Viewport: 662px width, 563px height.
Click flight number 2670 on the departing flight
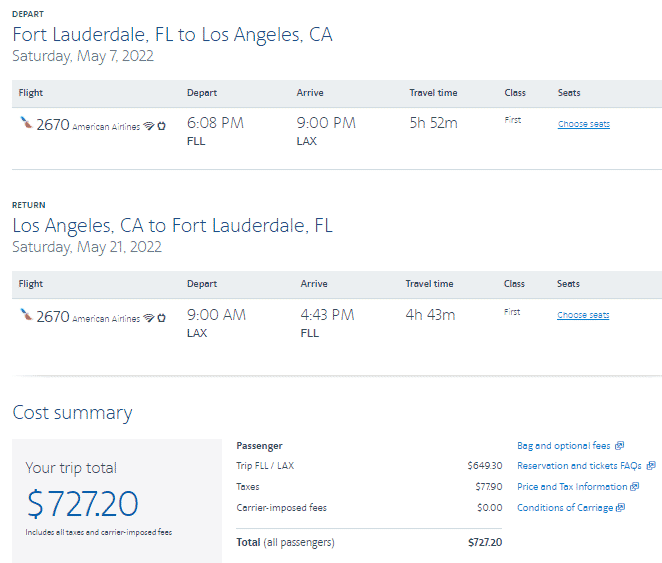[x=53, y=125]
